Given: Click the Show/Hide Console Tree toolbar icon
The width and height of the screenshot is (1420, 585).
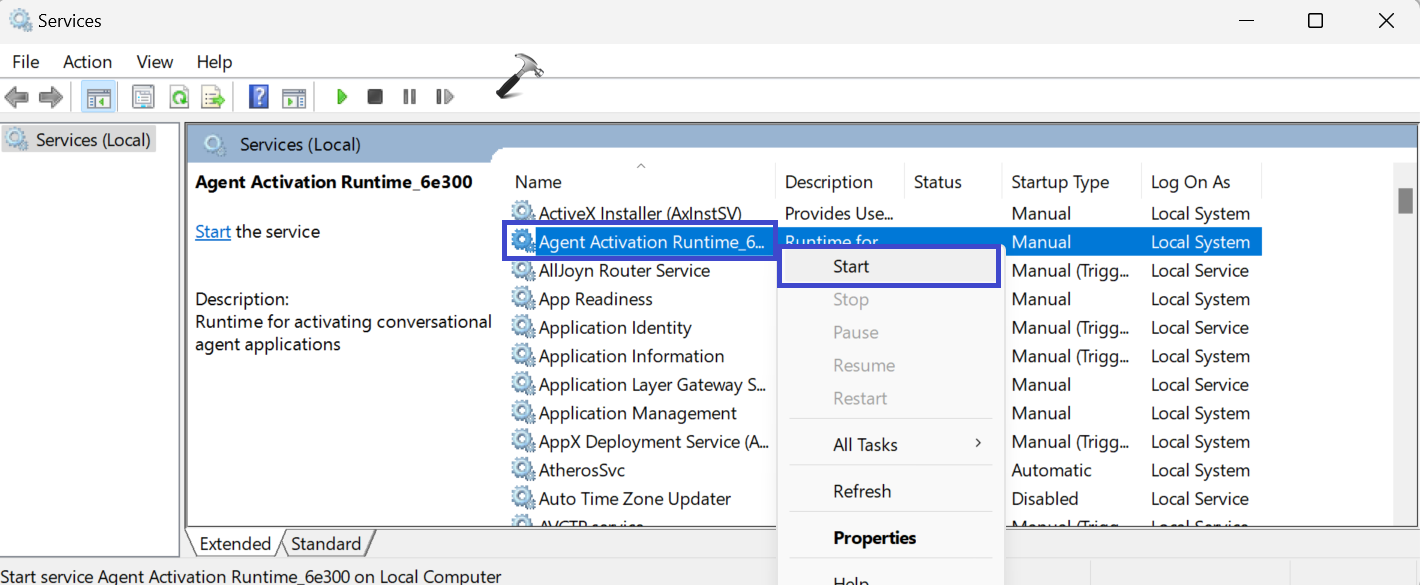Looking at the screenshot, I should tap(98, 97).
